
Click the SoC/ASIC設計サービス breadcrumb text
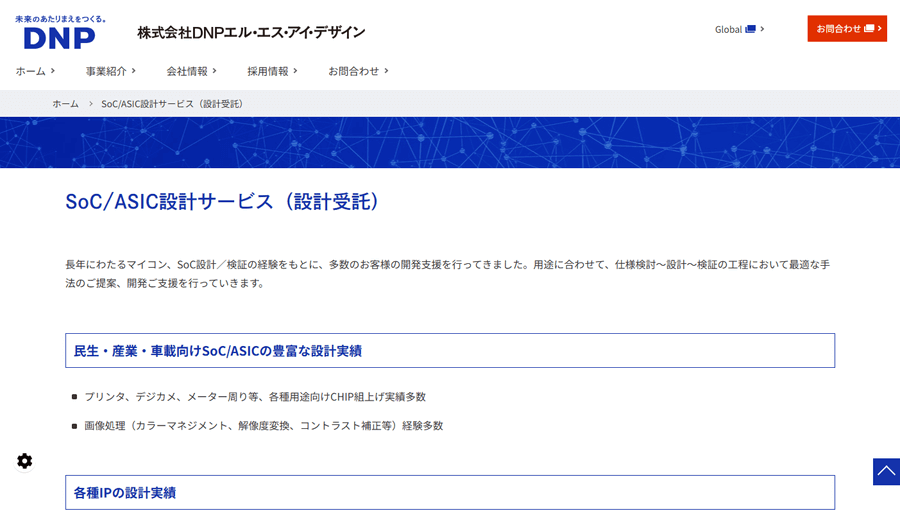pyautogui.click(x=172, y=104)
